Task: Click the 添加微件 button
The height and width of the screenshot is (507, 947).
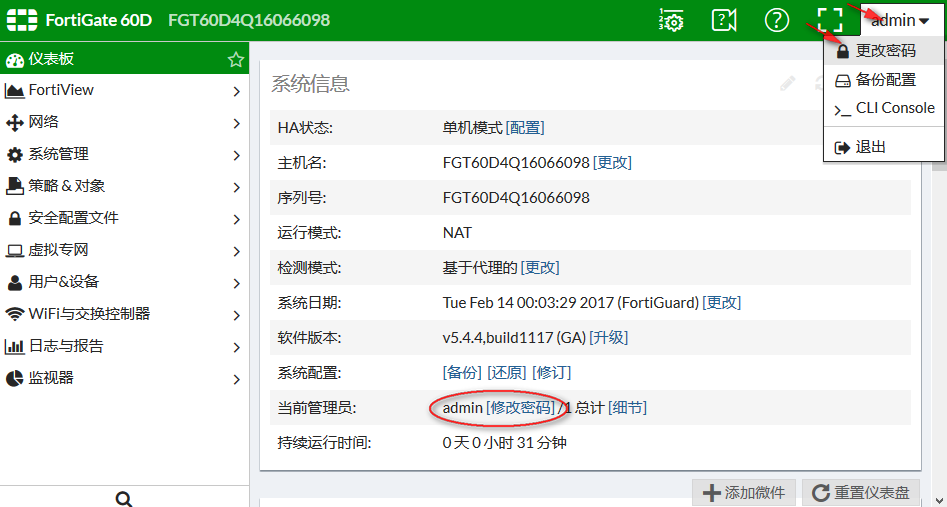Action: pyautogui.click(x=744, y=492)
